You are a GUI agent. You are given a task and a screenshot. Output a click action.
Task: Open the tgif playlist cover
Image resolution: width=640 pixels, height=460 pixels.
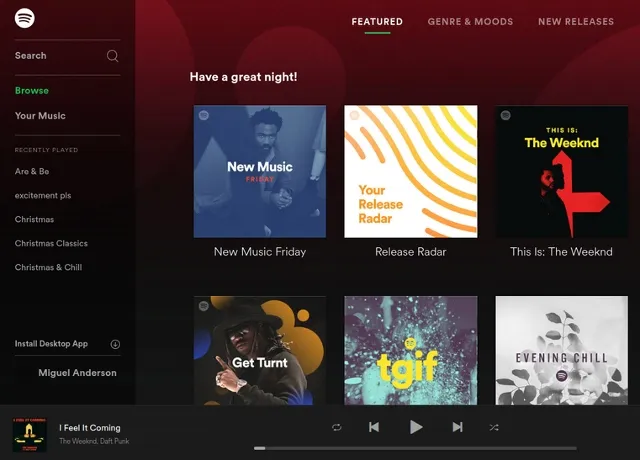tap(411, 350)
